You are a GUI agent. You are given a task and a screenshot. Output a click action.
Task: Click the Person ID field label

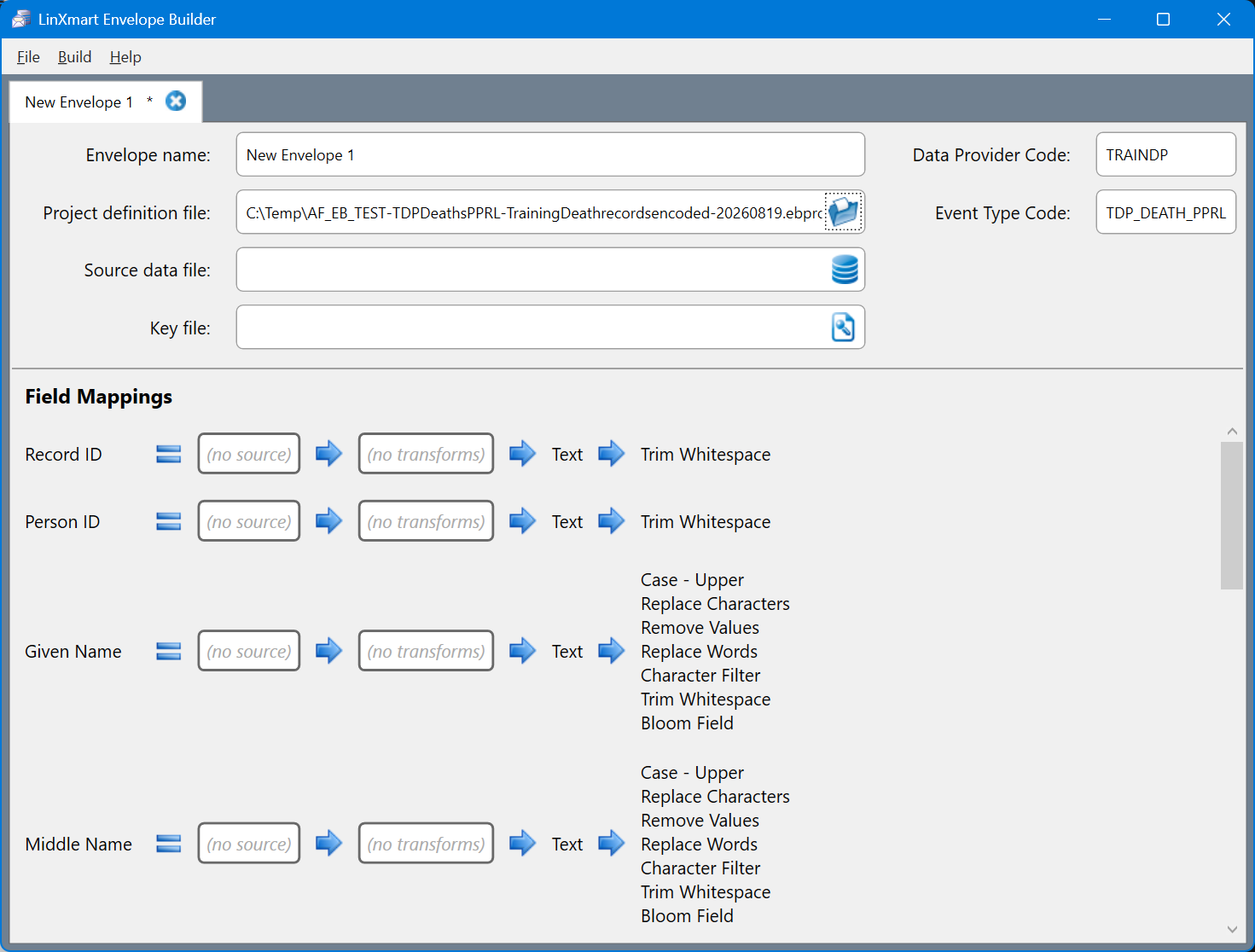point(62,522)
